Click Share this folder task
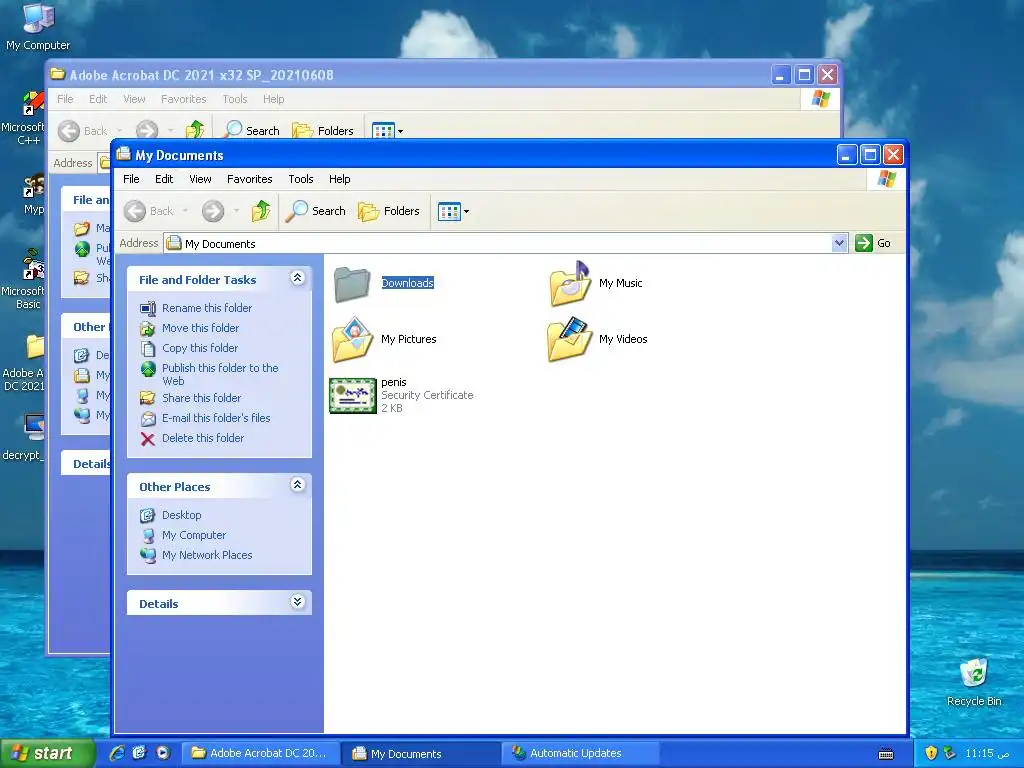Viewport: 1024px width, 768px height. point(201,398)
